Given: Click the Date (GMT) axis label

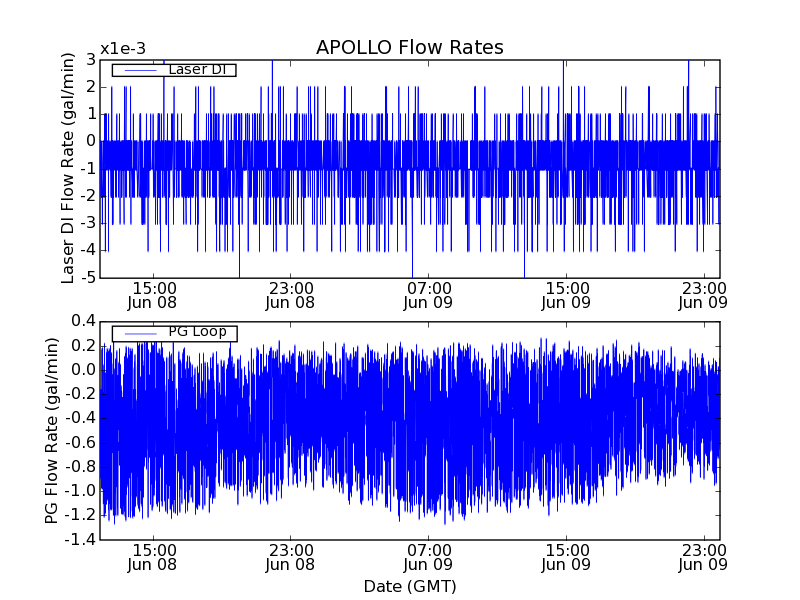Looking at the screenshot, I should pos(410,587).
